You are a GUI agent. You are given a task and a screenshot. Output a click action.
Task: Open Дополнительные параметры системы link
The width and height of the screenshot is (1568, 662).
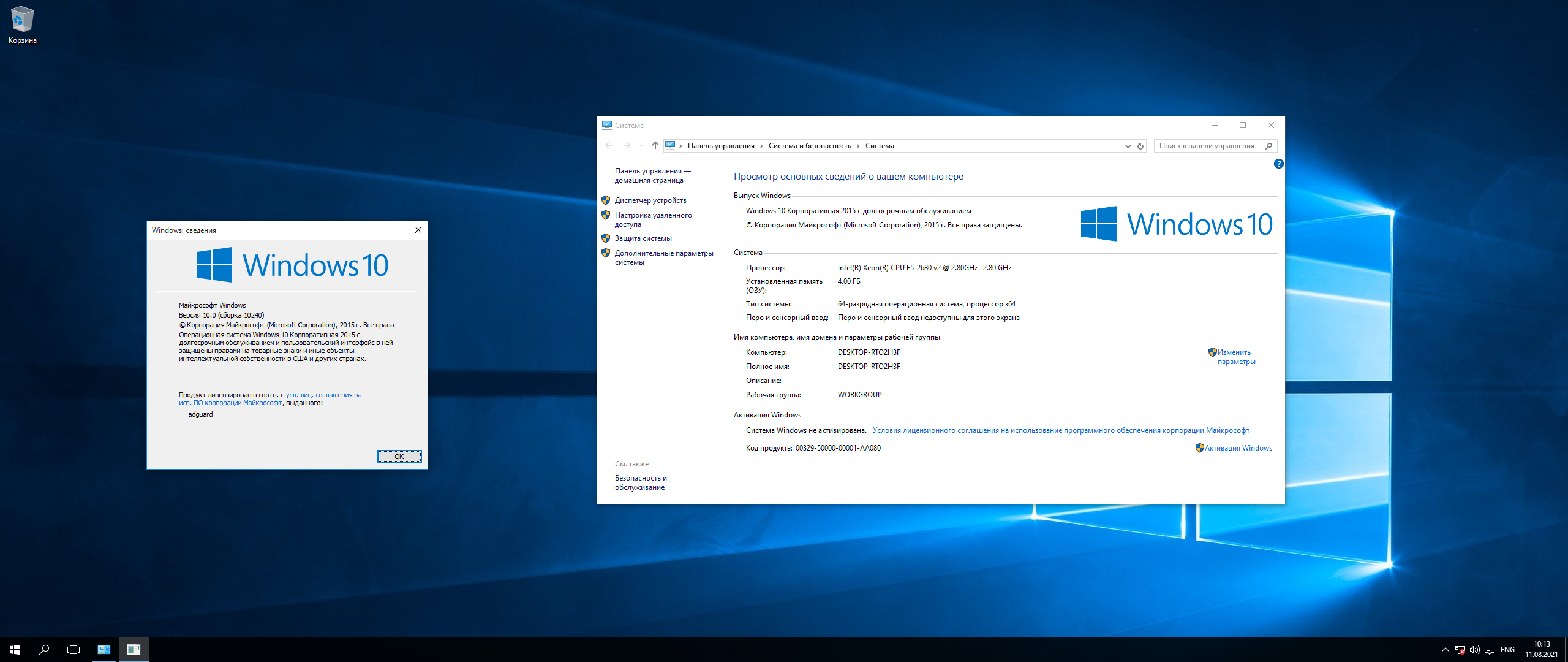pos(664,257)
